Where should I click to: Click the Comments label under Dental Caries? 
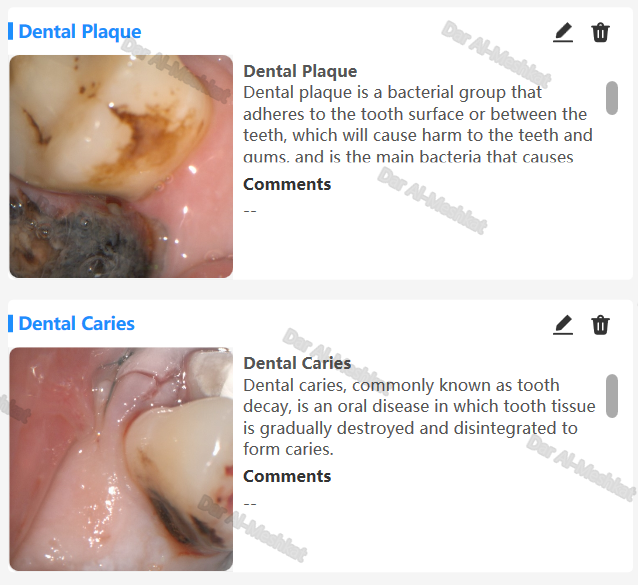pos(287,476)
